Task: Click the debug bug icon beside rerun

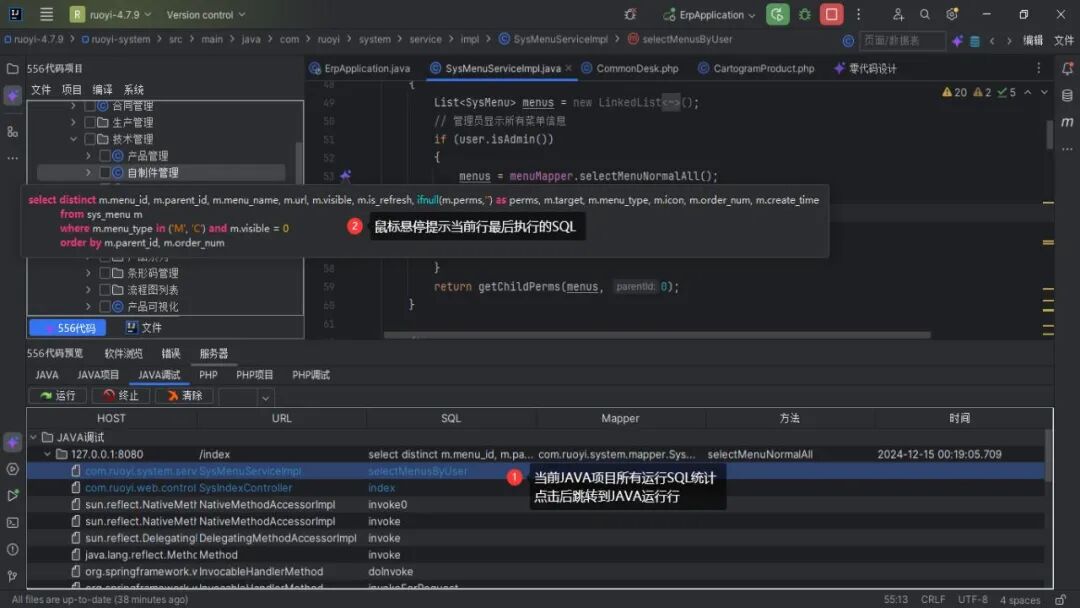Action: 804,14
